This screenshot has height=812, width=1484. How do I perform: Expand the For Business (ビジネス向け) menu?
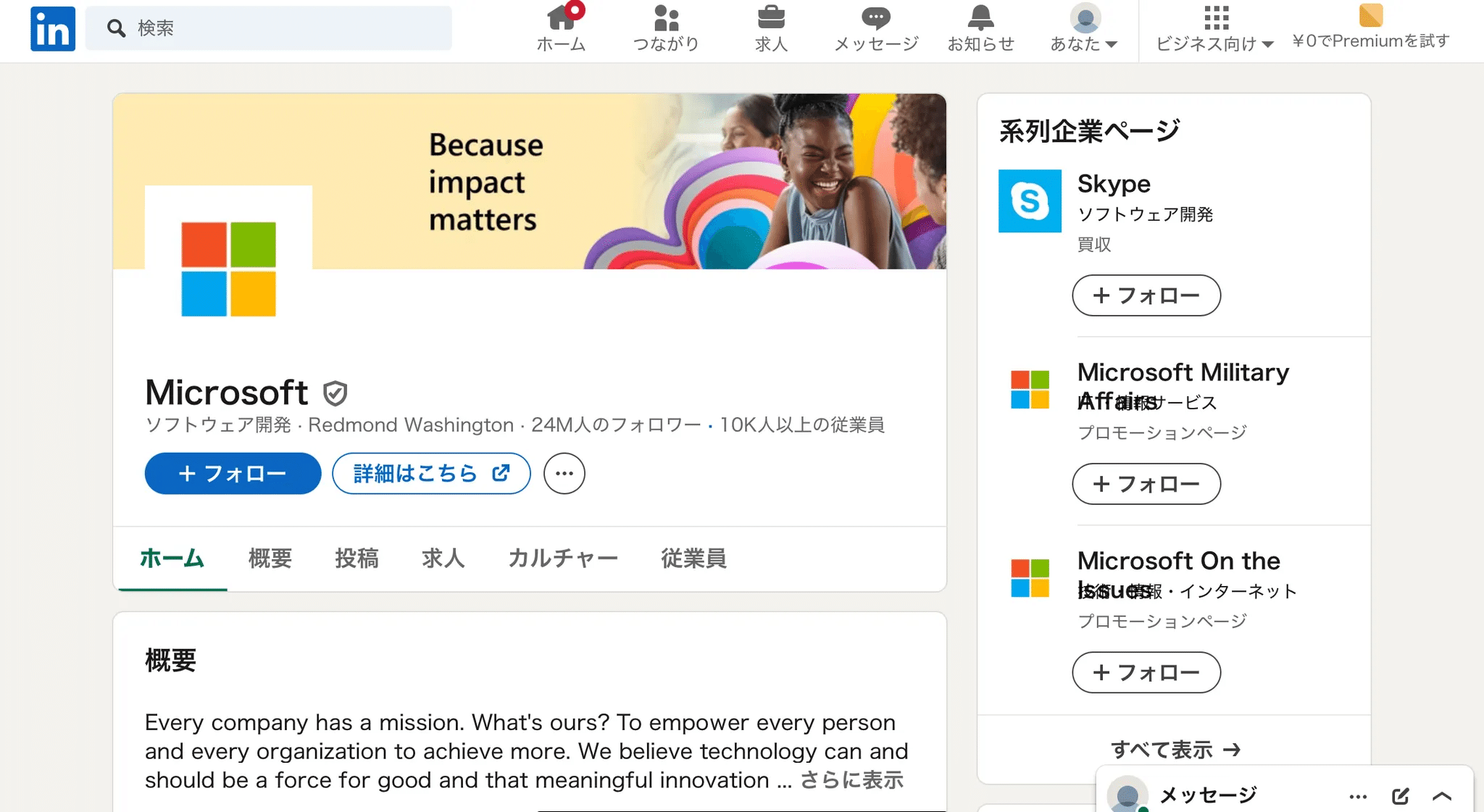tap(1215, 29)
